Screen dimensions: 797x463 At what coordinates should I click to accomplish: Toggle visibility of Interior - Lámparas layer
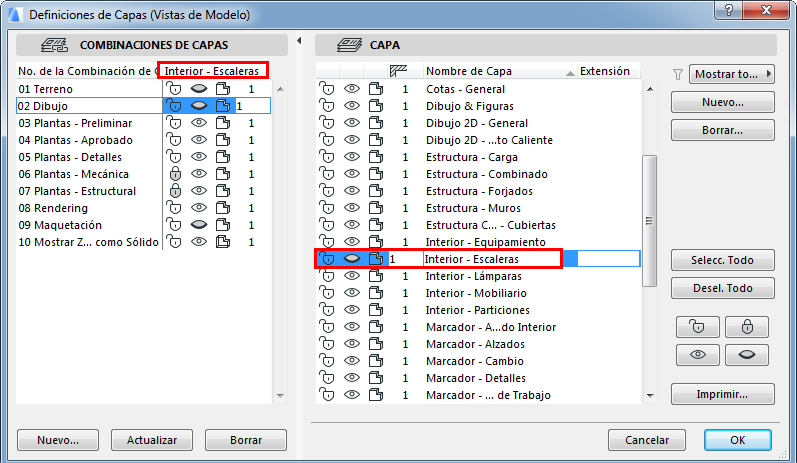click(x=351, y=276)
